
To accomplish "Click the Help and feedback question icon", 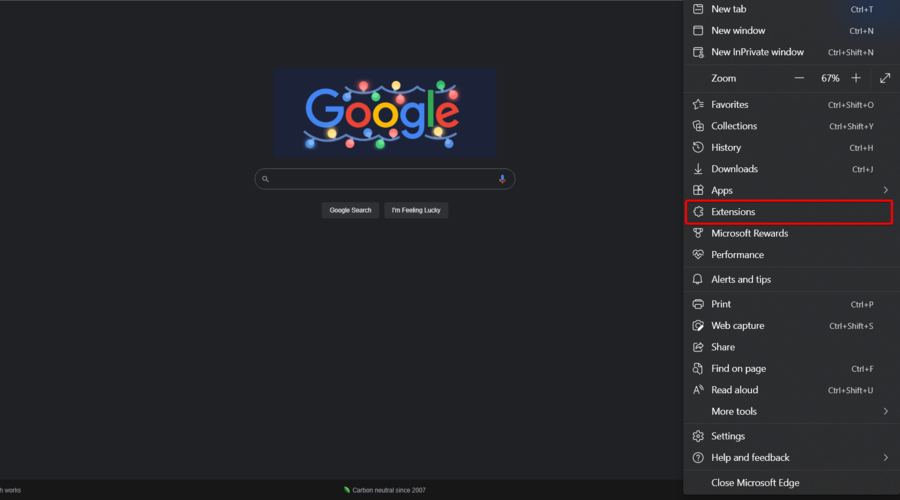I will 698,458.
